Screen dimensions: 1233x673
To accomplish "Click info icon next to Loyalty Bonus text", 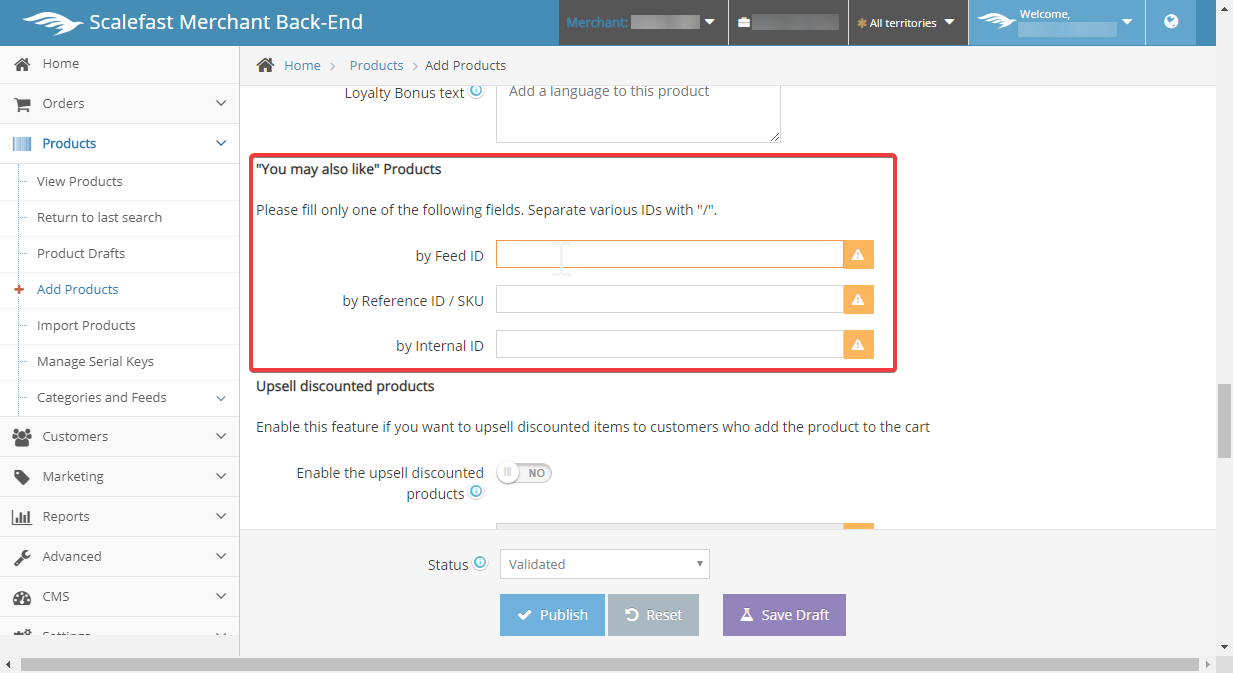I will [476, 91].
